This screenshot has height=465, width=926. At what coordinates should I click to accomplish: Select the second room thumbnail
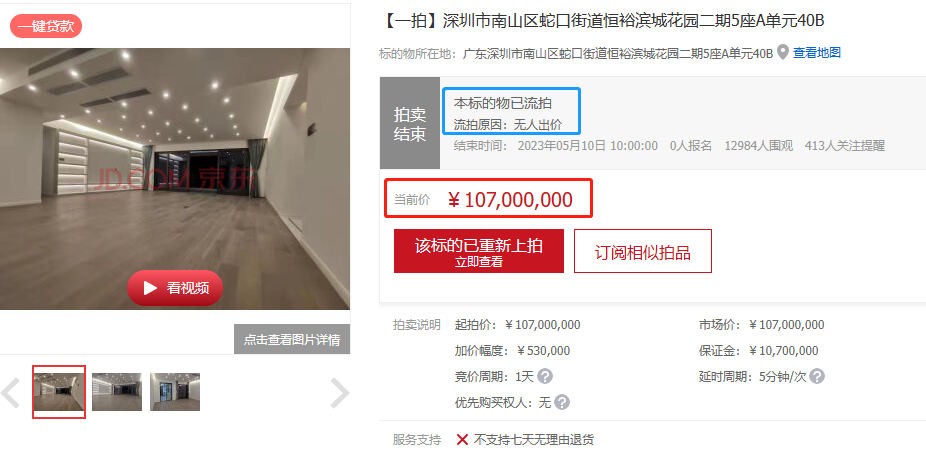click(x=117, y=392)
